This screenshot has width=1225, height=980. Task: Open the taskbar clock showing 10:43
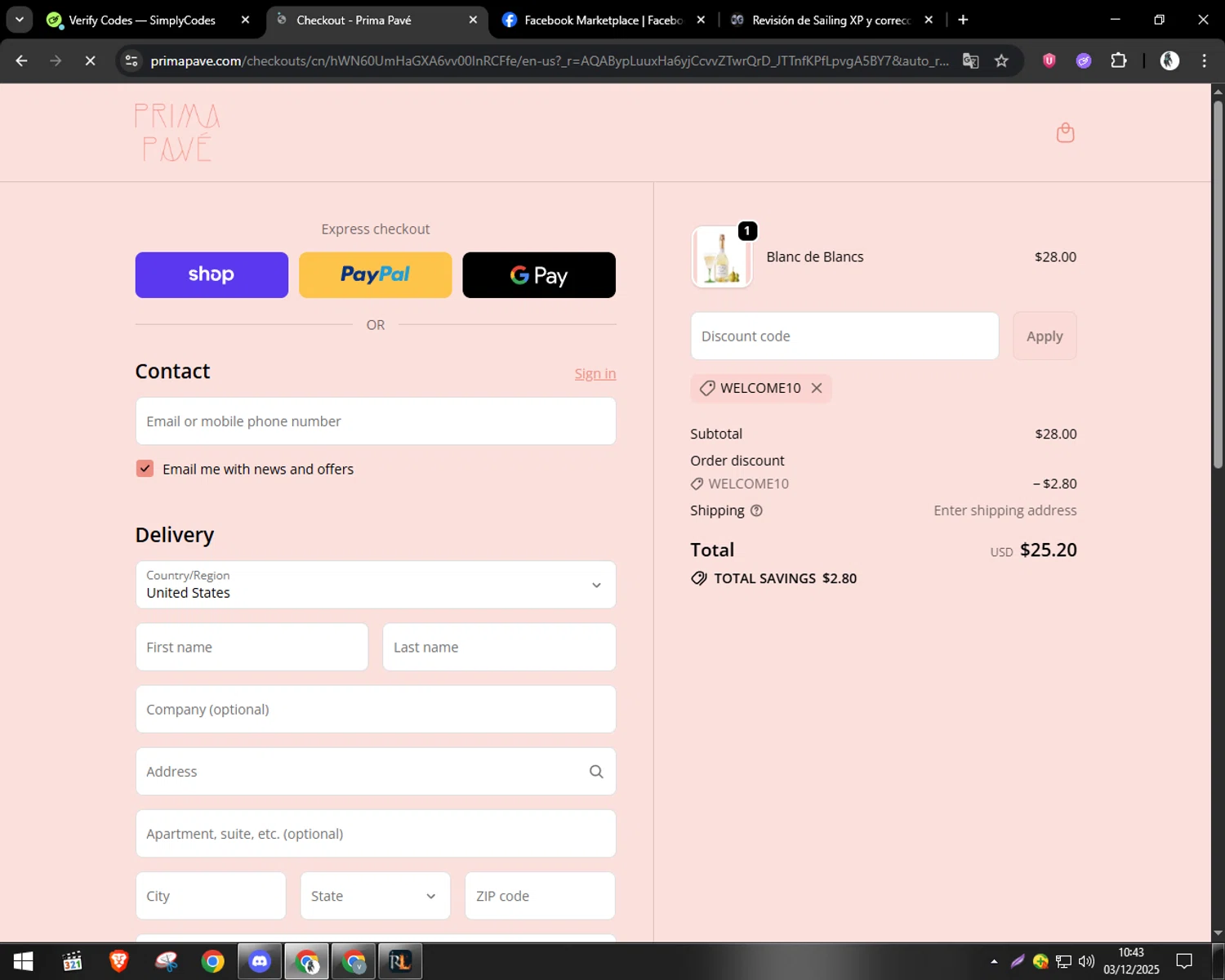1131,961
